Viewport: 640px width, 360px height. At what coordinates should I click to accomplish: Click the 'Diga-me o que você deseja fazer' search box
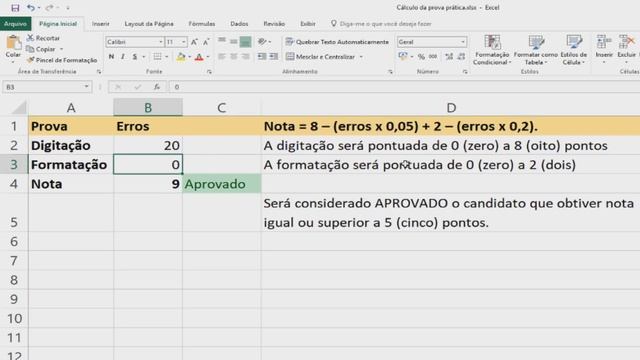(385, 24)
